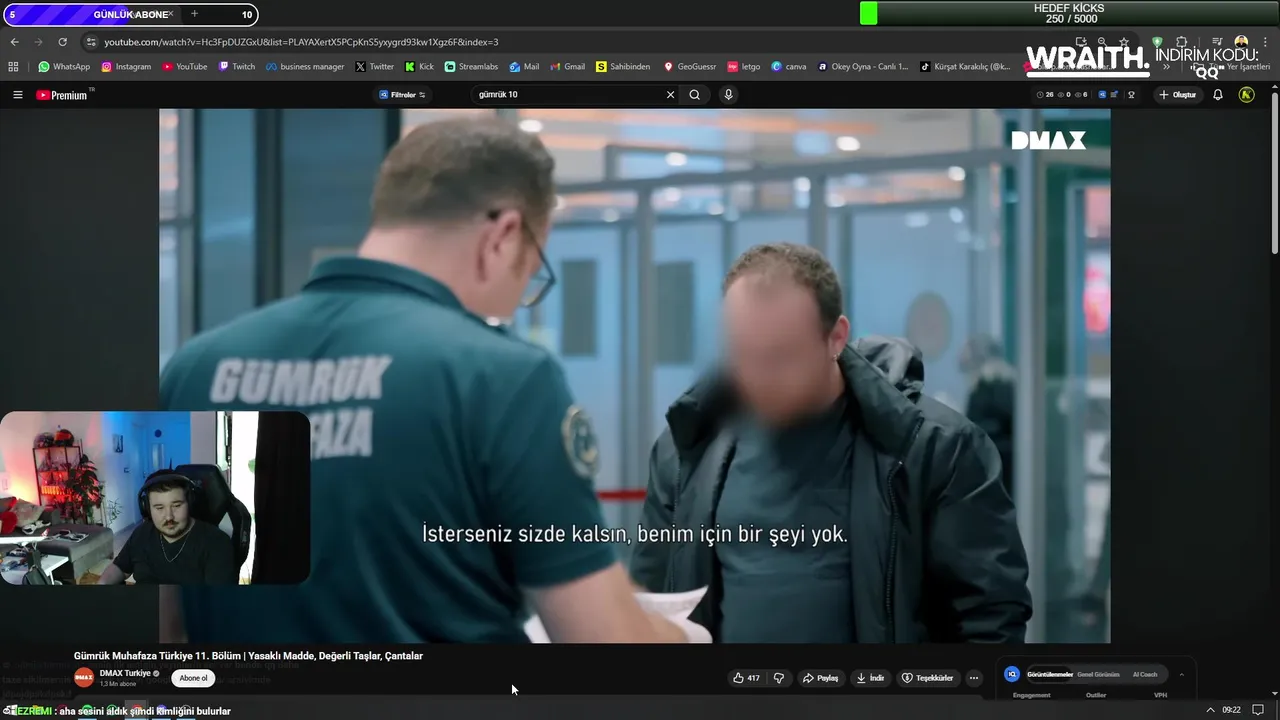This screenshot has height=720, width=1280.
Task: Open the DMAX Türkiye channel name
Action: pyautogui.click(x=125, y=673)
